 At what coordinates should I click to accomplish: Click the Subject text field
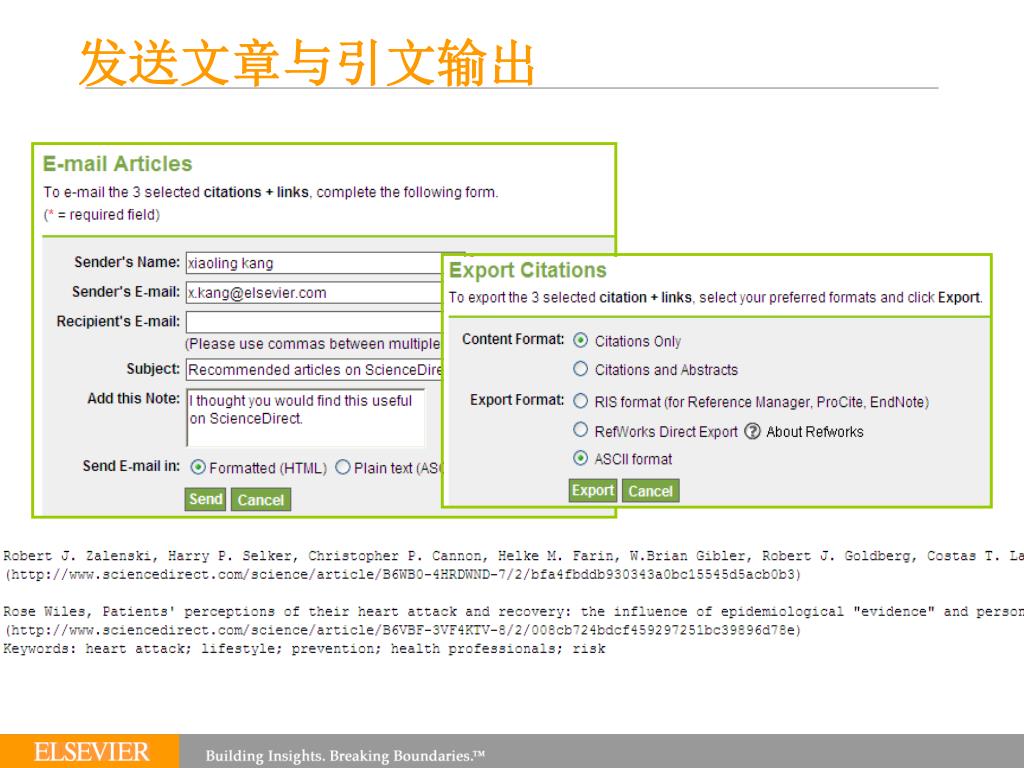315,370
